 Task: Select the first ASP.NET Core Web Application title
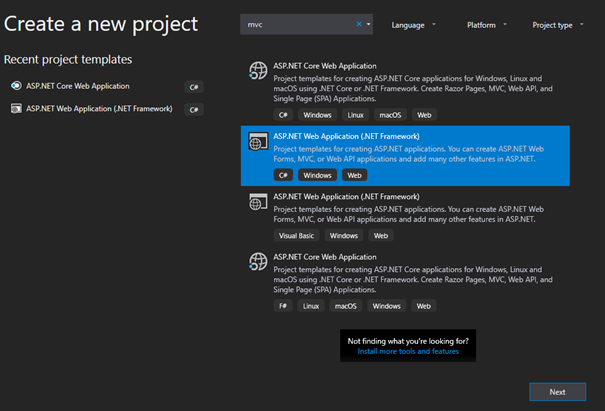(325, 66)
